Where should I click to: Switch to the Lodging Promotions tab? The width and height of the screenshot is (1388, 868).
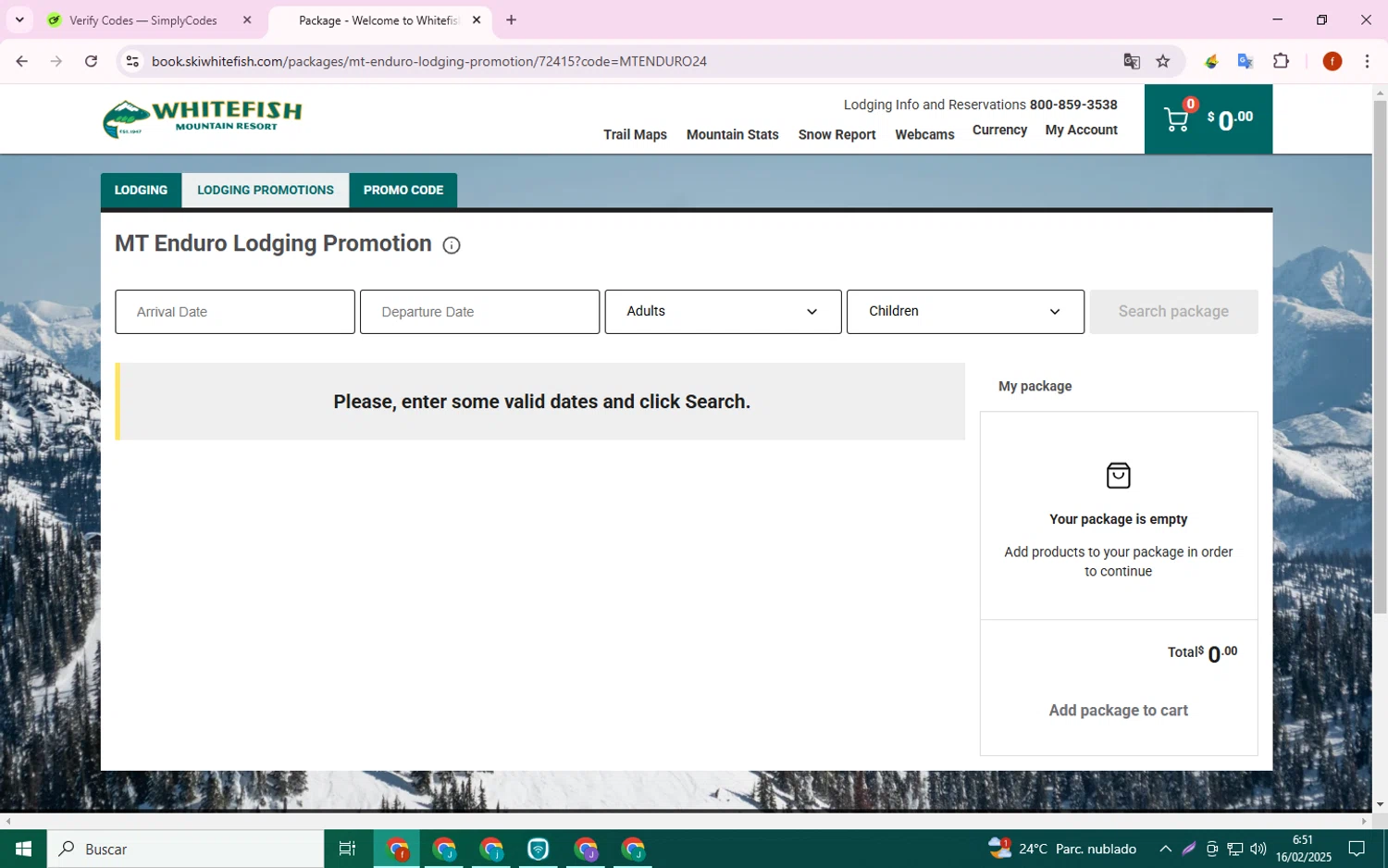(266, 191)
